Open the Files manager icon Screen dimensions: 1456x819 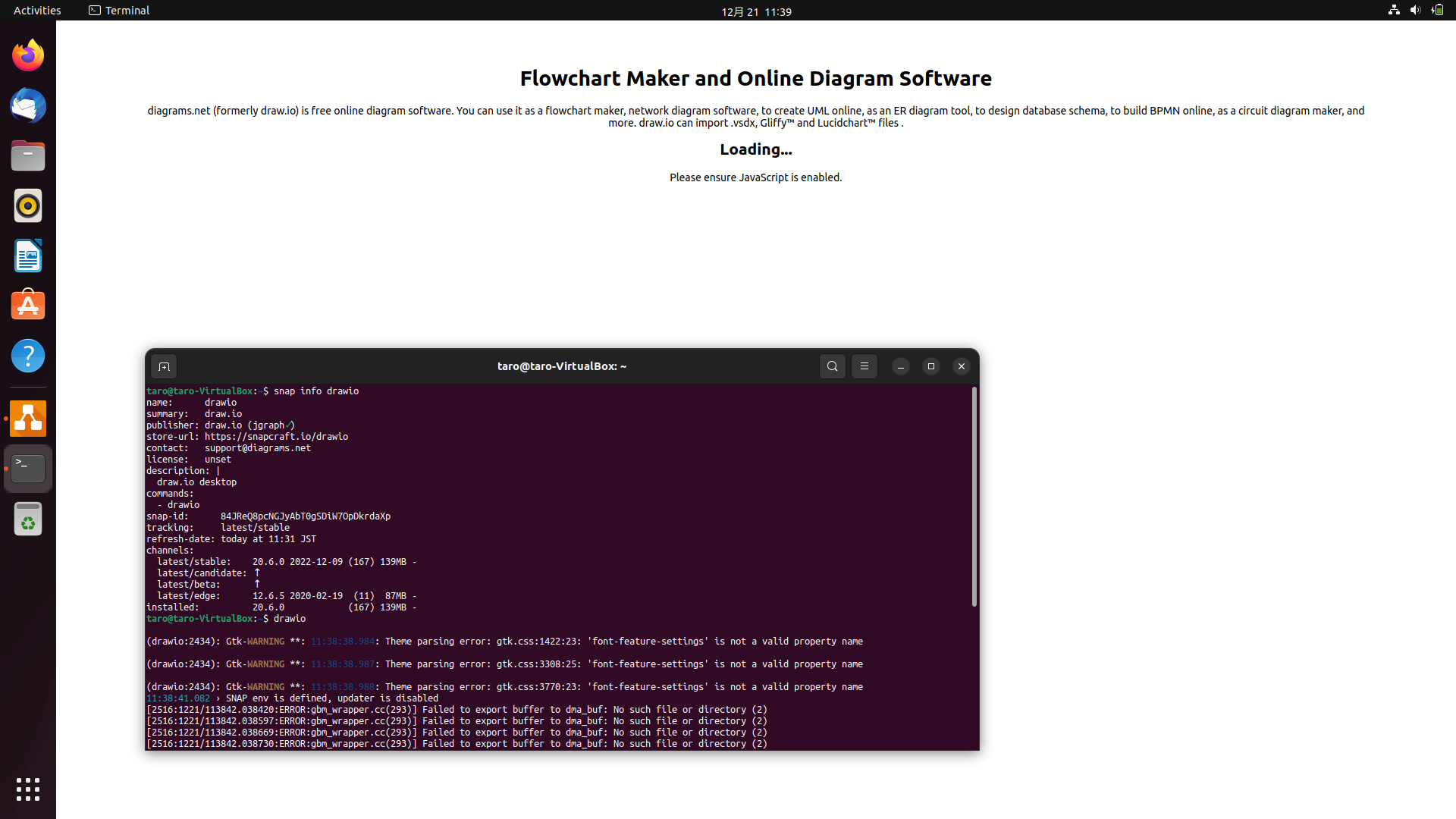[28, 155]
